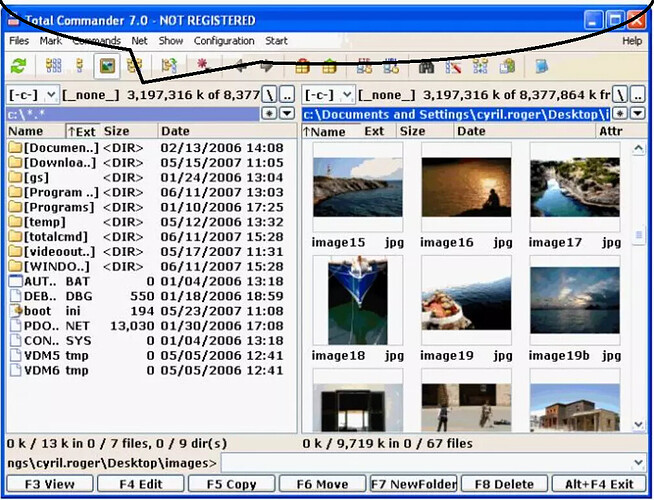Open the right panel drive dropdown [-c-]
The image size is (654, 500).
[346, 94]
